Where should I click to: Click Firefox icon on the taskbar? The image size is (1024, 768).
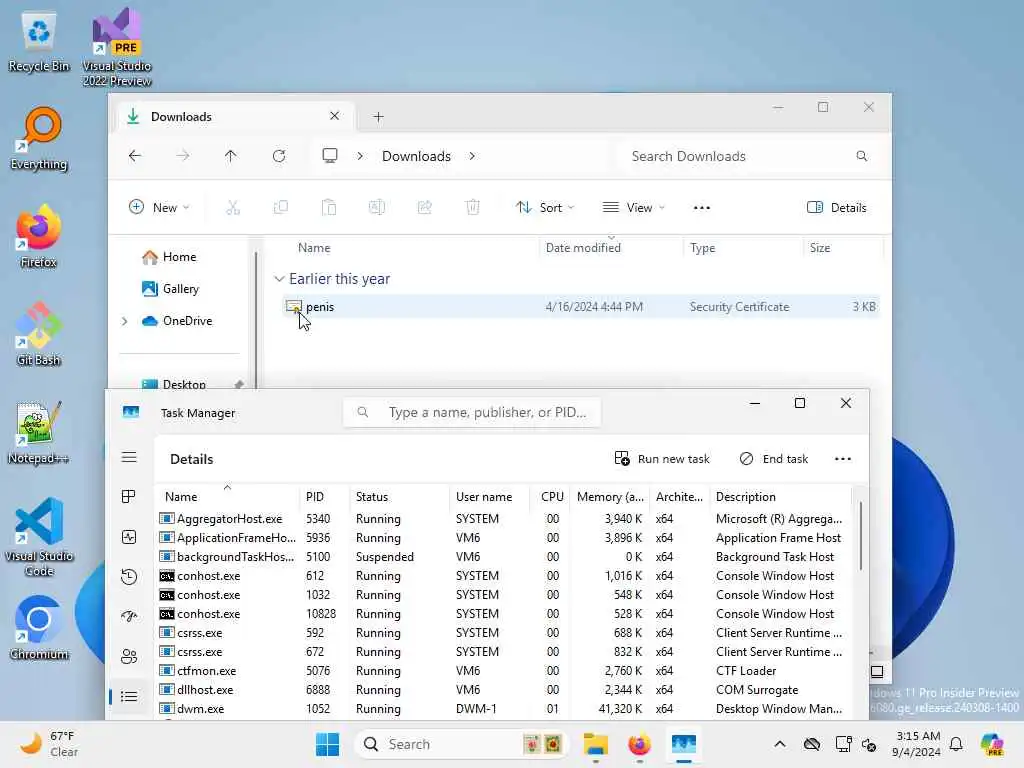639,744
